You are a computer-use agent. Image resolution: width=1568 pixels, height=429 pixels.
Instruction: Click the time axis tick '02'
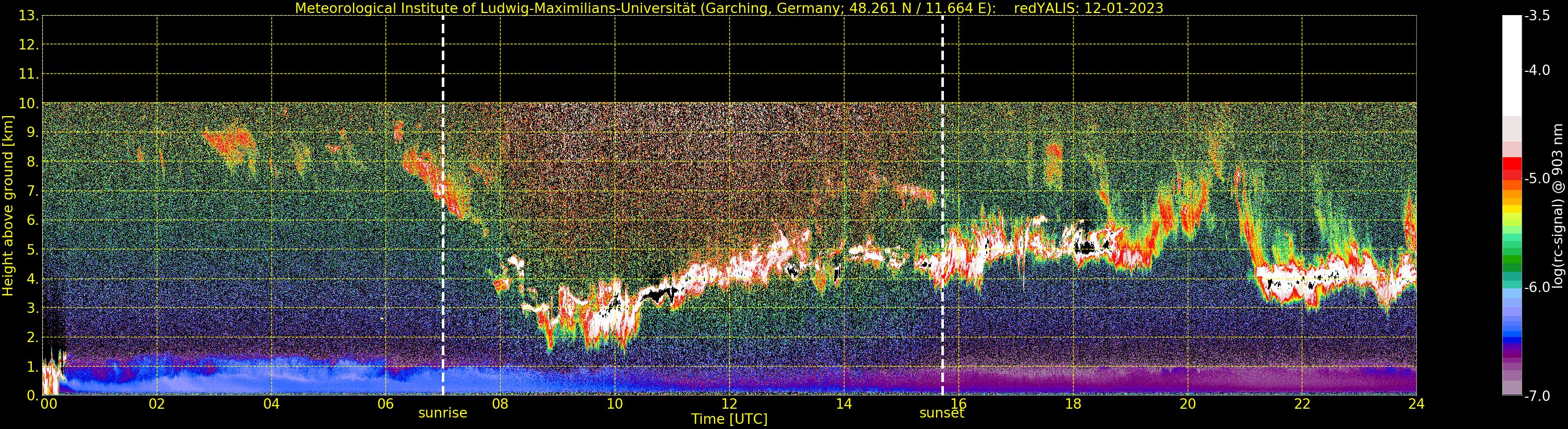tap(157, 404)
